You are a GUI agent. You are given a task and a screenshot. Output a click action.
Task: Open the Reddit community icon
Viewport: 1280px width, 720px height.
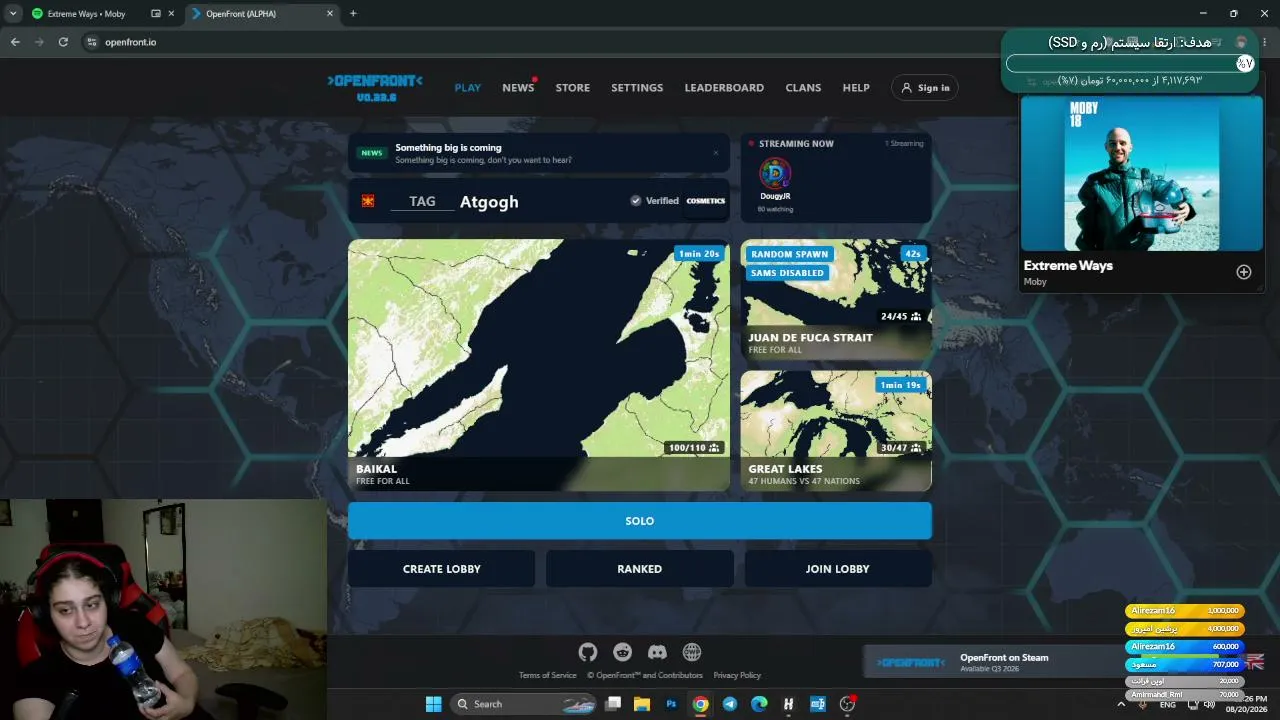click(x=623, y=652)
